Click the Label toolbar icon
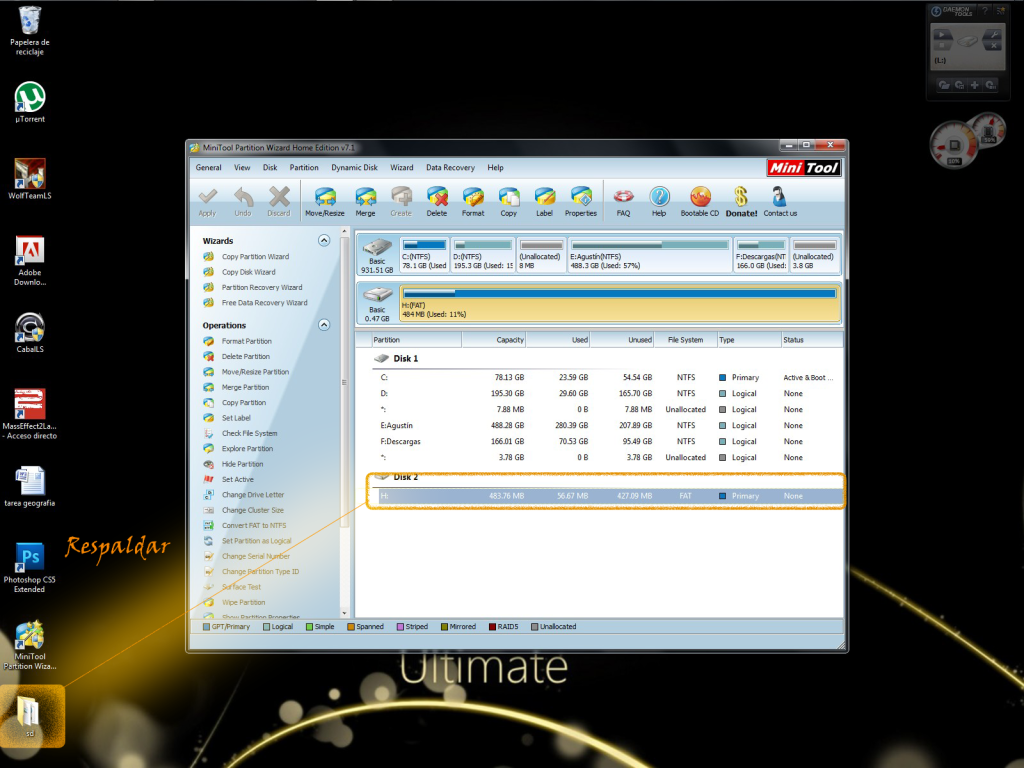 pos(545,200)
